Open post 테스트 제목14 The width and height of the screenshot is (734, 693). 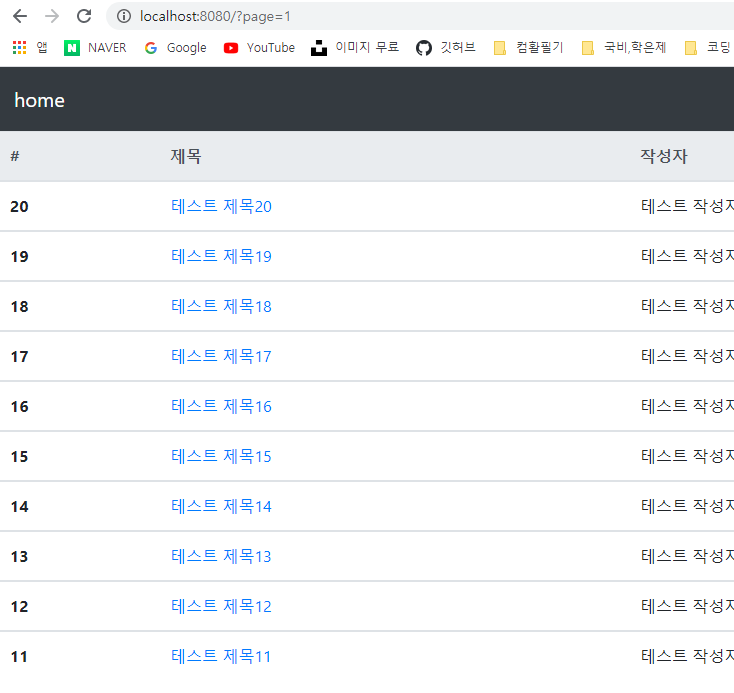(x=221, y=507)
